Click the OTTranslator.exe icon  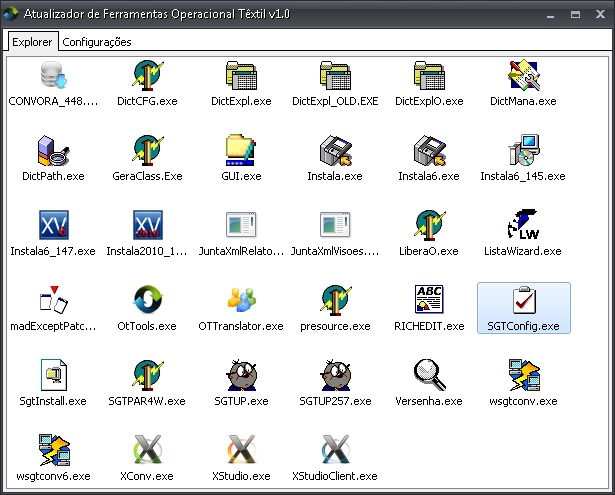241,302
